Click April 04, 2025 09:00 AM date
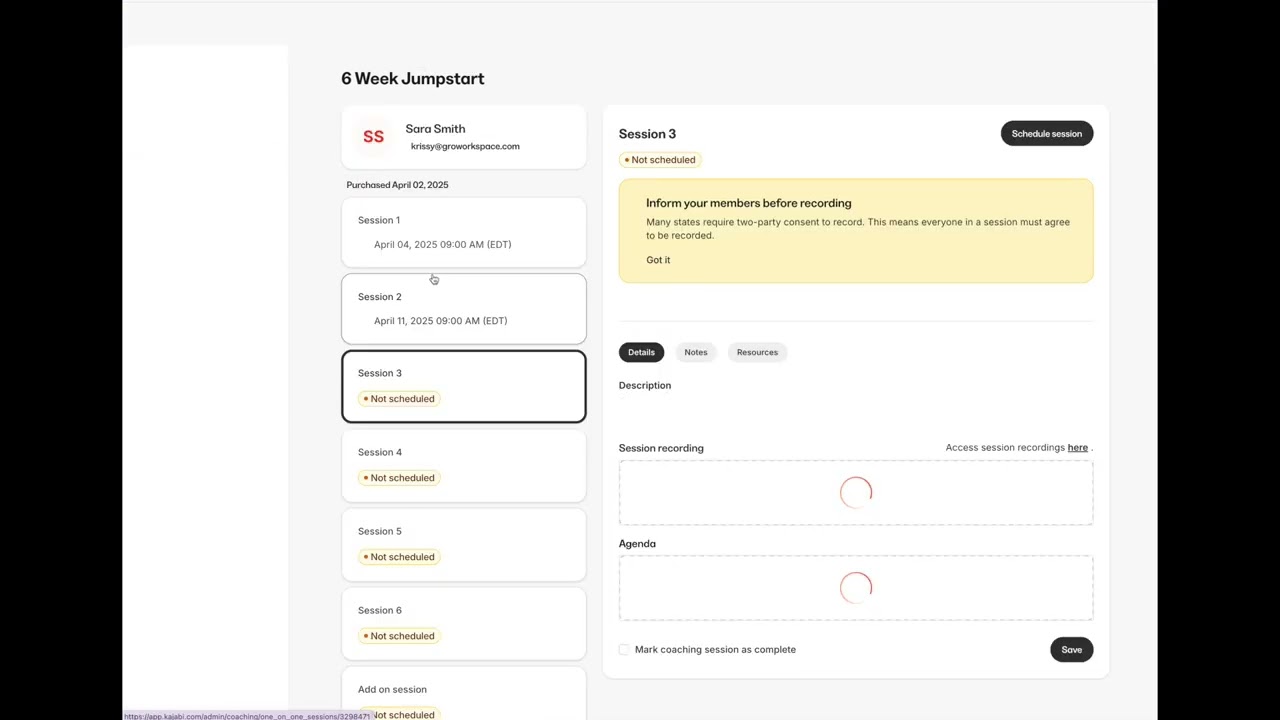The image size is (1280, 720). tap(442, 245)
